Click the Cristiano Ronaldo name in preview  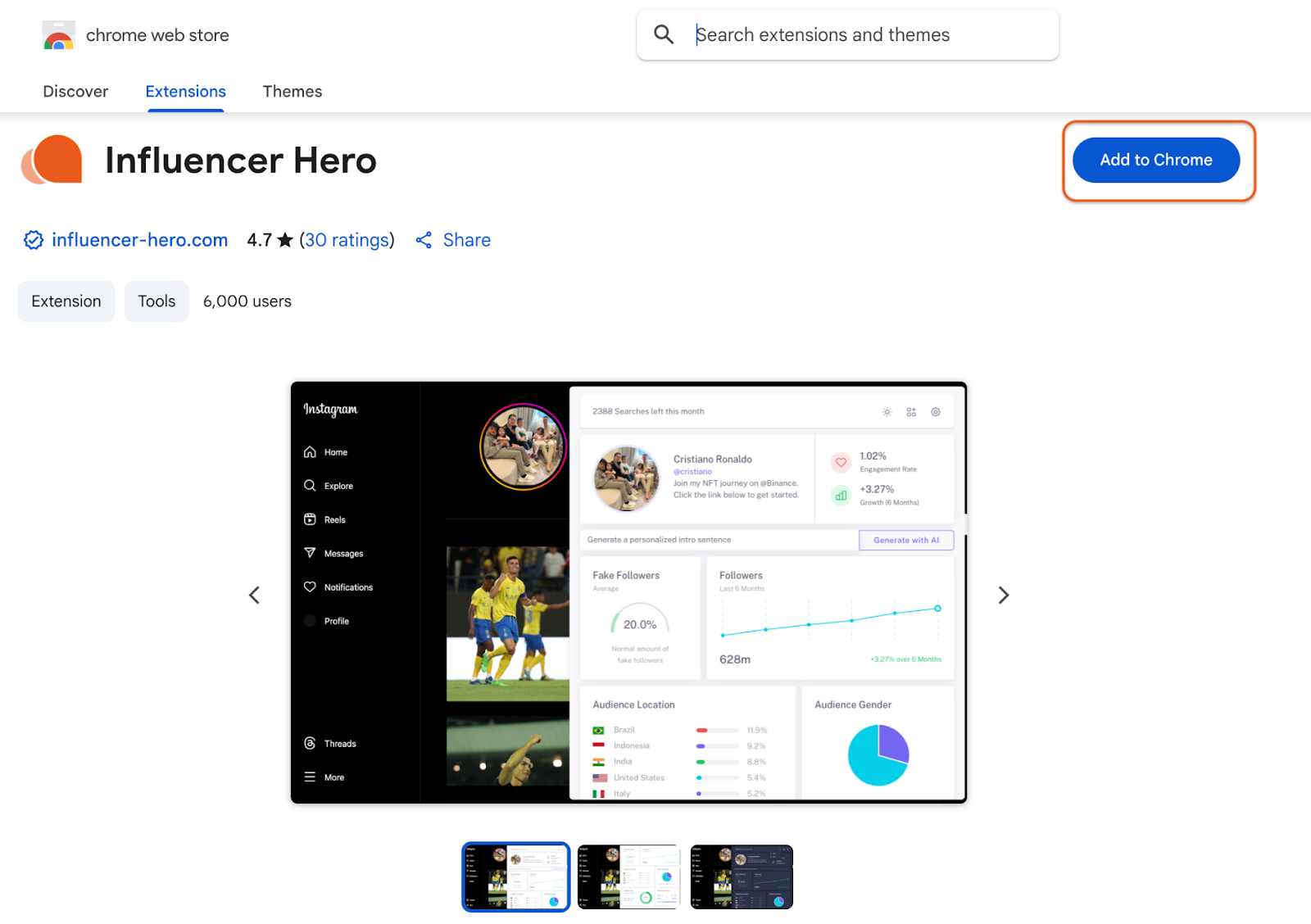713,460
